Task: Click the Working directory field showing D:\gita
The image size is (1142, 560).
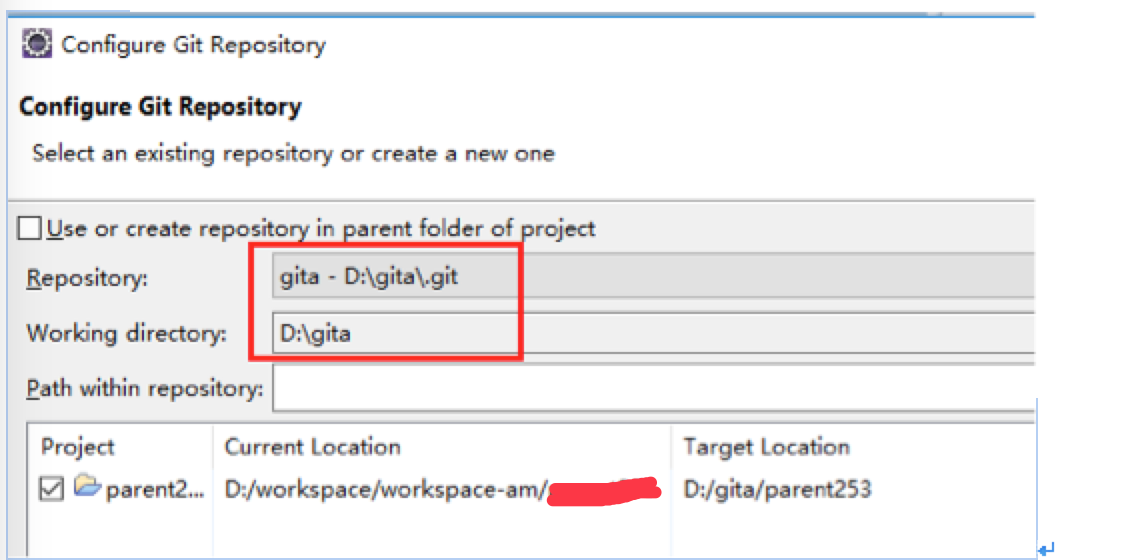Action: (652, 333)
